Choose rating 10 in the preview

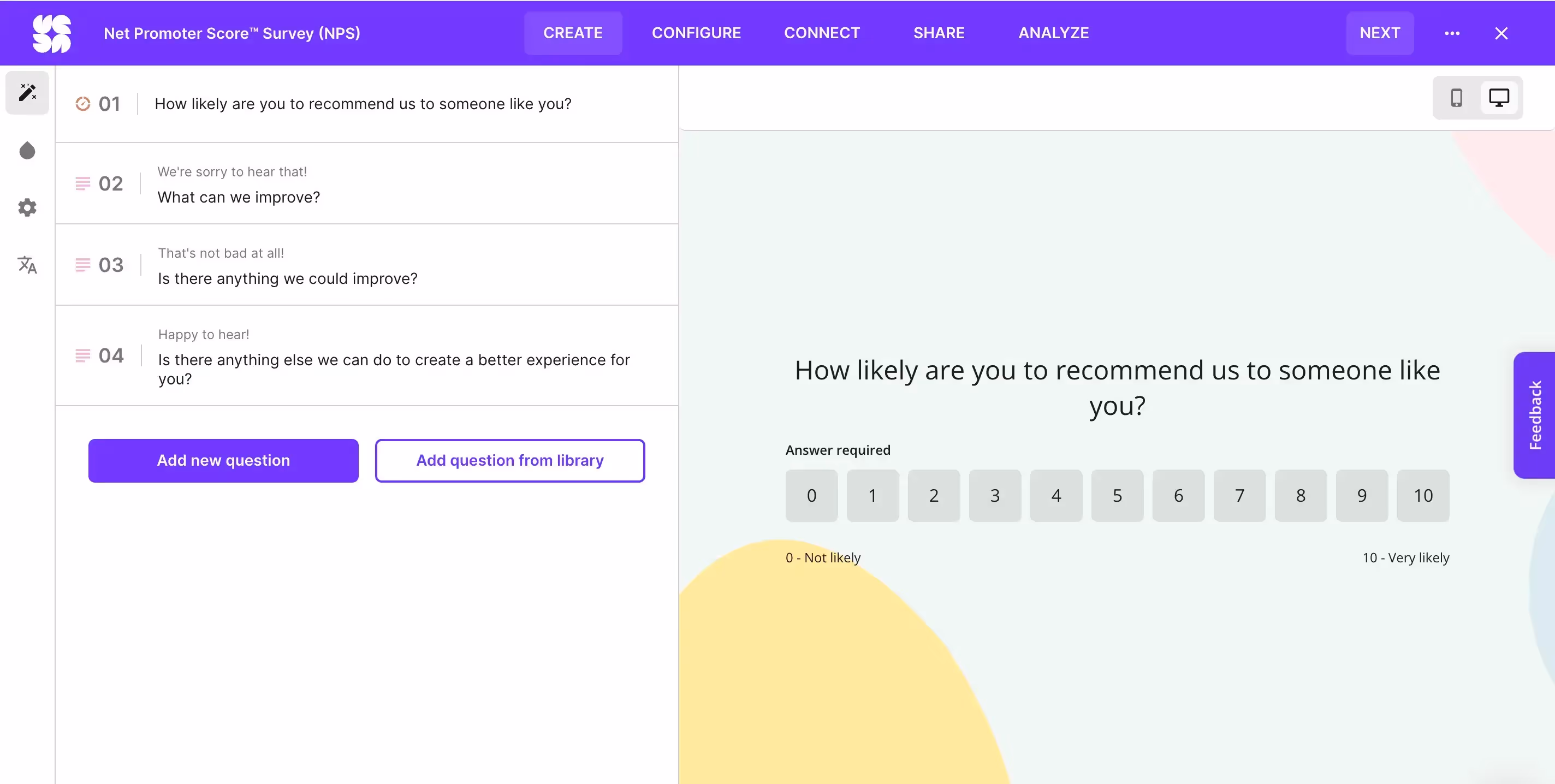1423,496
